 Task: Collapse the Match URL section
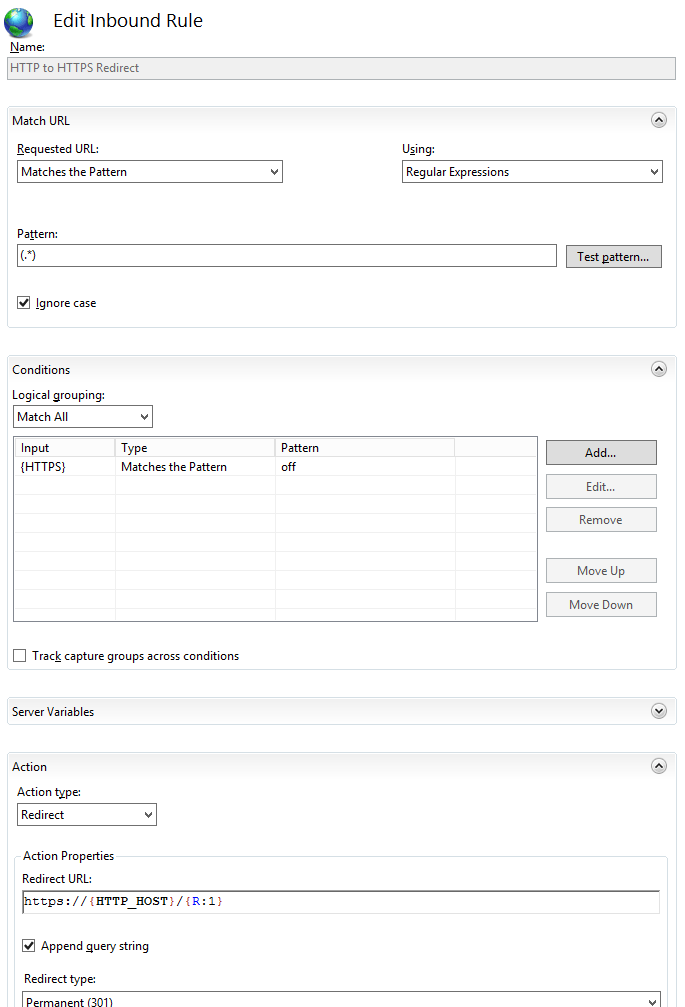click(x=658, y=120)
